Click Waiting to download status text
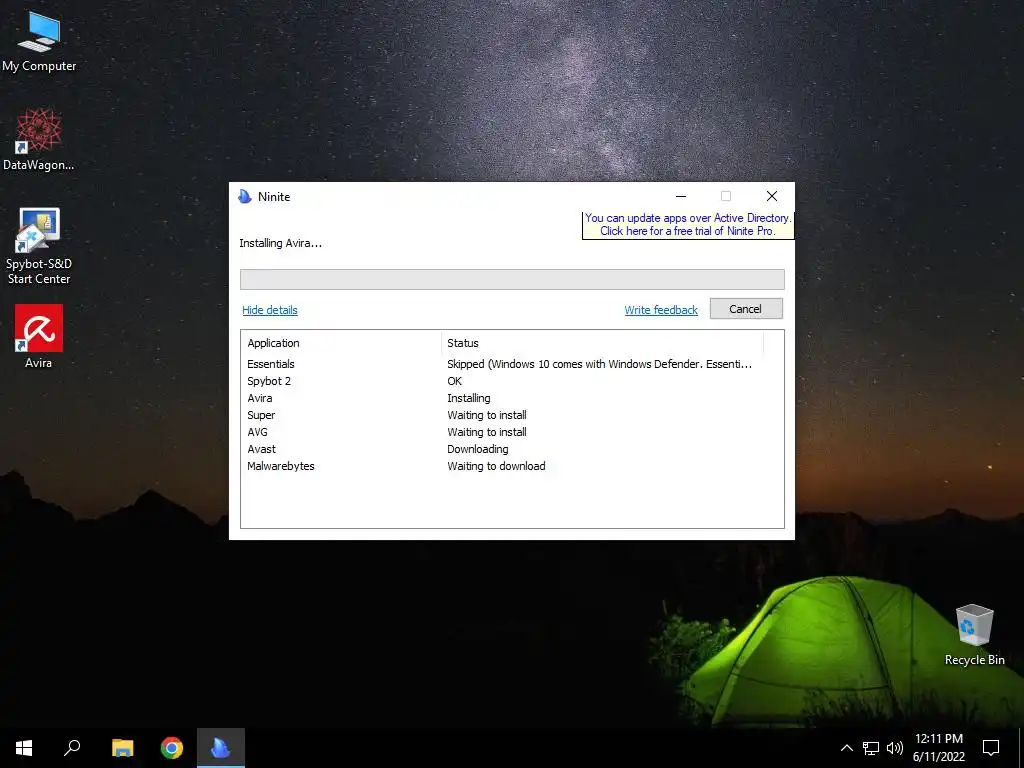The image size is (1024, 768). point(496,466)
